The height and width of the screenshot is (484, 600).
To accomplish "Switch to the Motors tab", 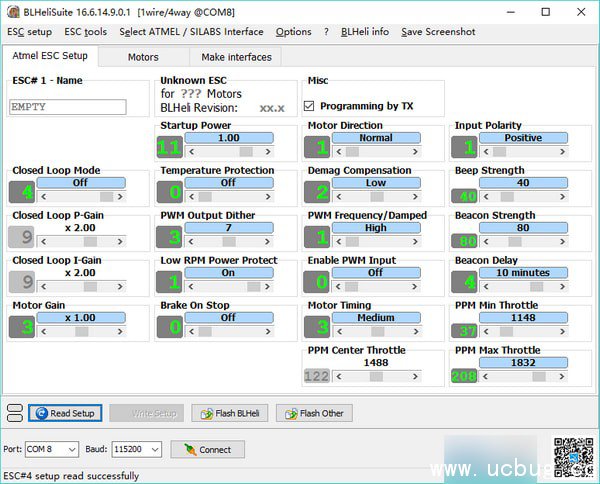I will pyautogui.click(x=143, y=57).
